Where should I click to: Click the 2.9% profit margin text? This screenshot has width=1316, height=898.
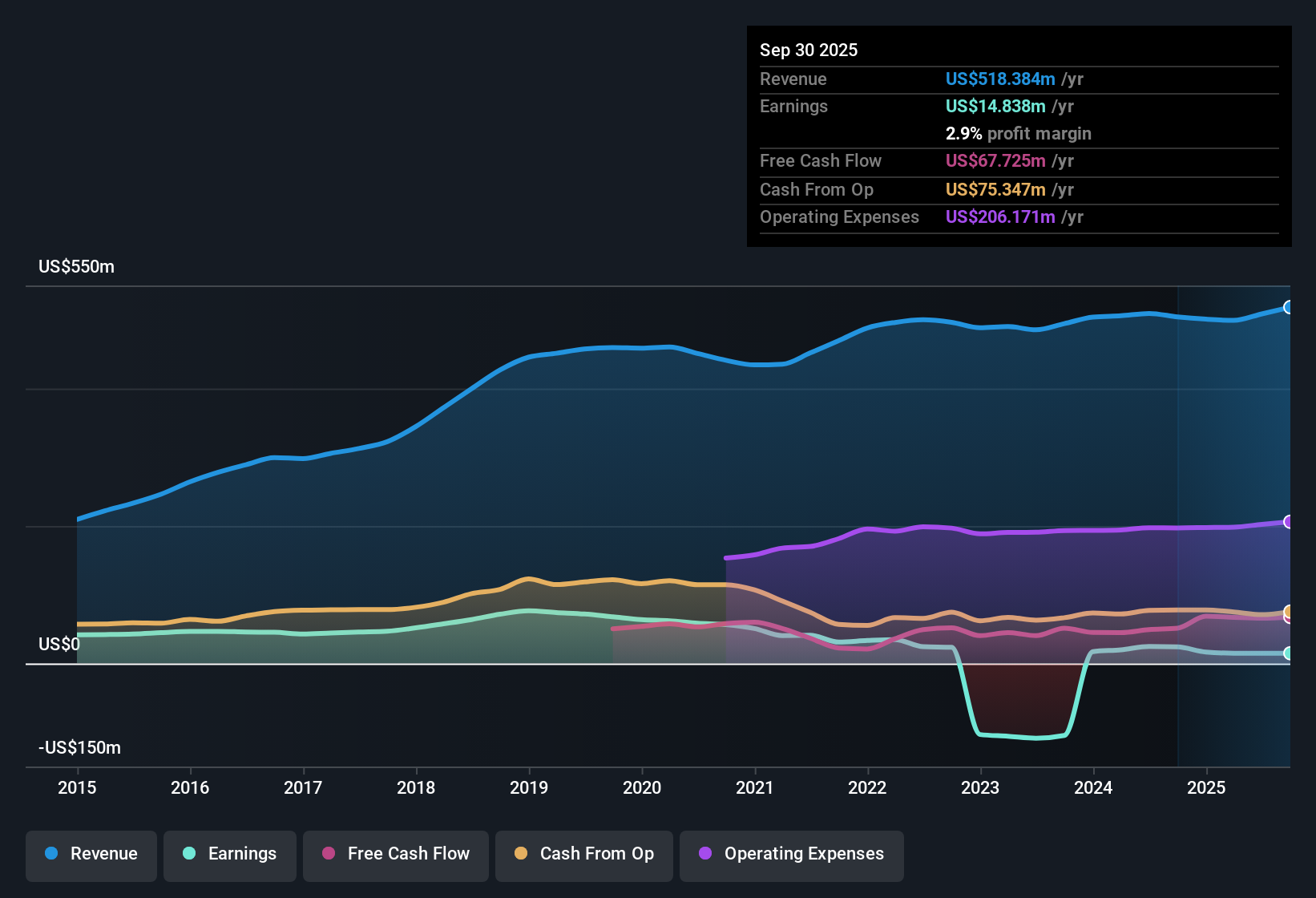click(x=1018, y=133)
